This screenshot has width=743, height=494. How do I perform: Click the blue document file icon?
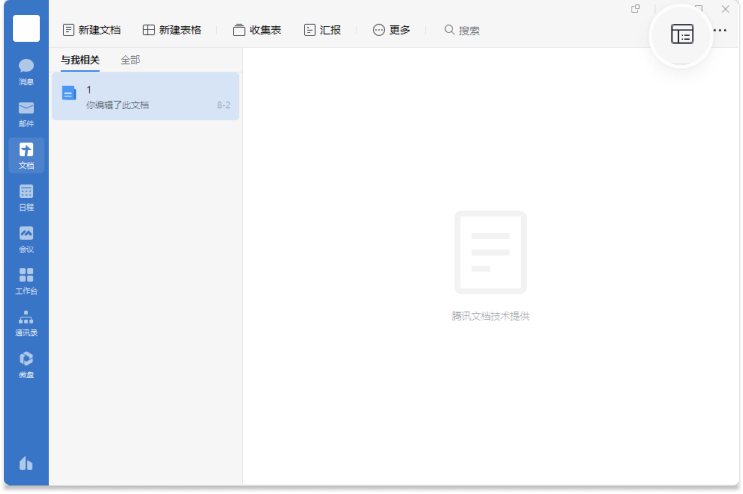point(69,93)
